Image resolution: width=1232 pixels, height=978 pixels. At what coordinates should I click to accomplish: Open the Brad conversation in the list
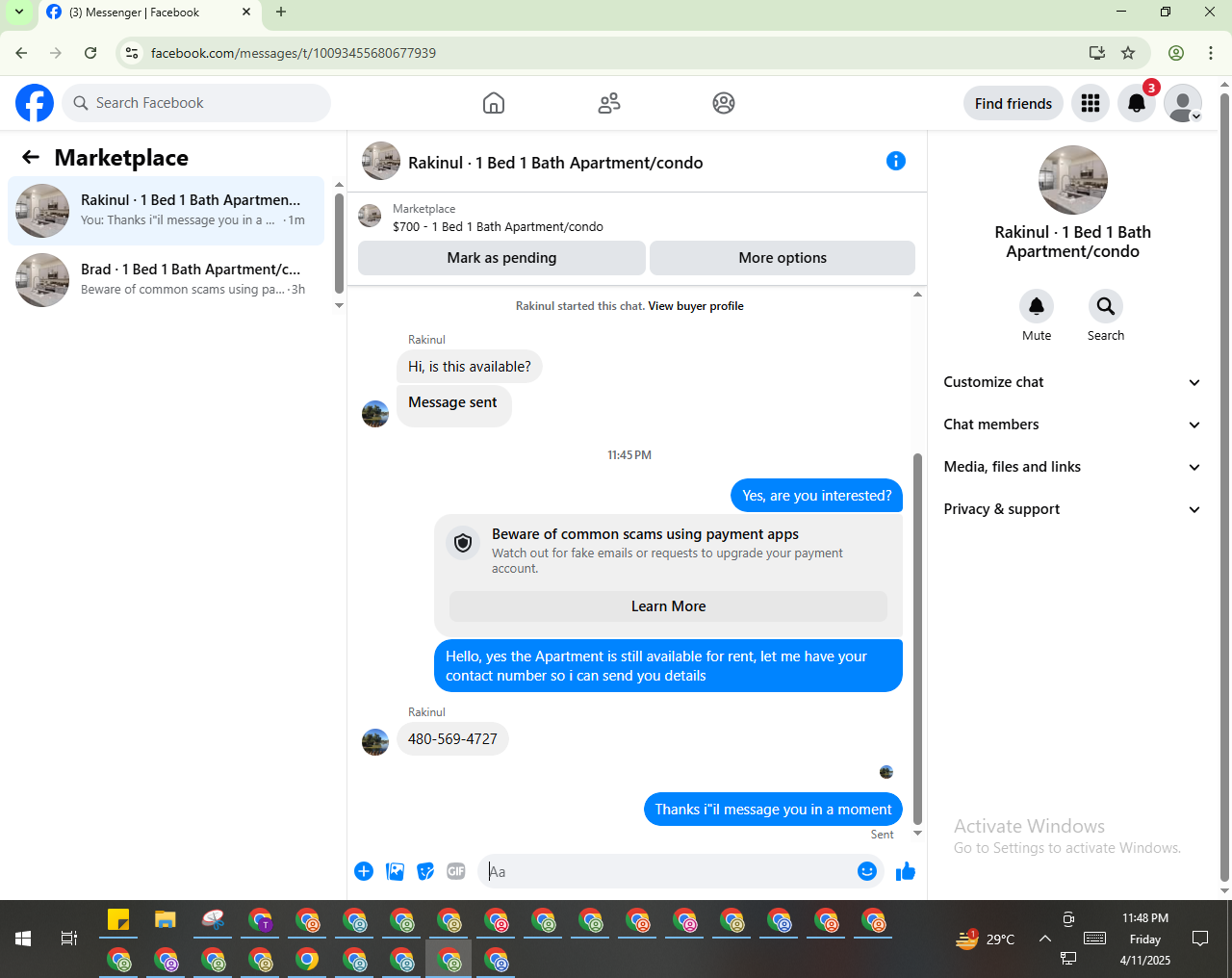(166, 280)
